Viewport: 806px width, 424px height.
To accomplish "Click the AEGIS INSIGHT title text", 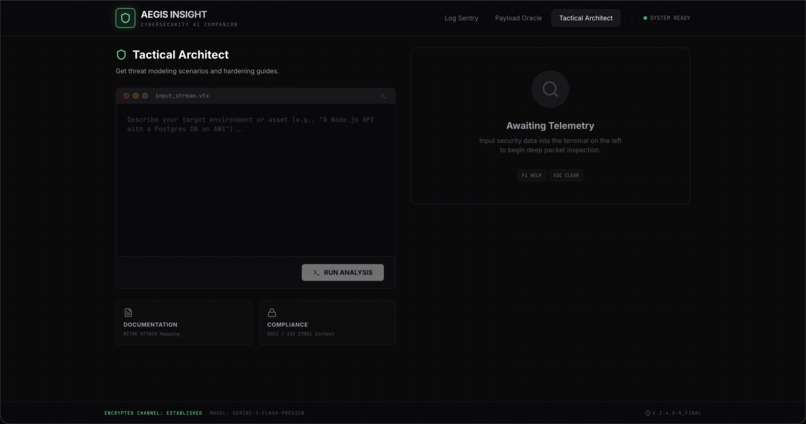I will [174, 14].
